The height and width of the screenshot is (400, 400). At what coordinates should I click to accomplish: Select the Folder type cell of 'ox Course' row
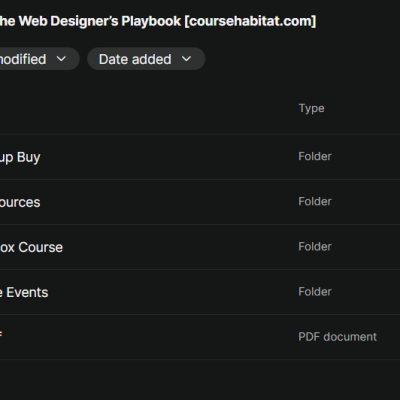coord(315,247)
